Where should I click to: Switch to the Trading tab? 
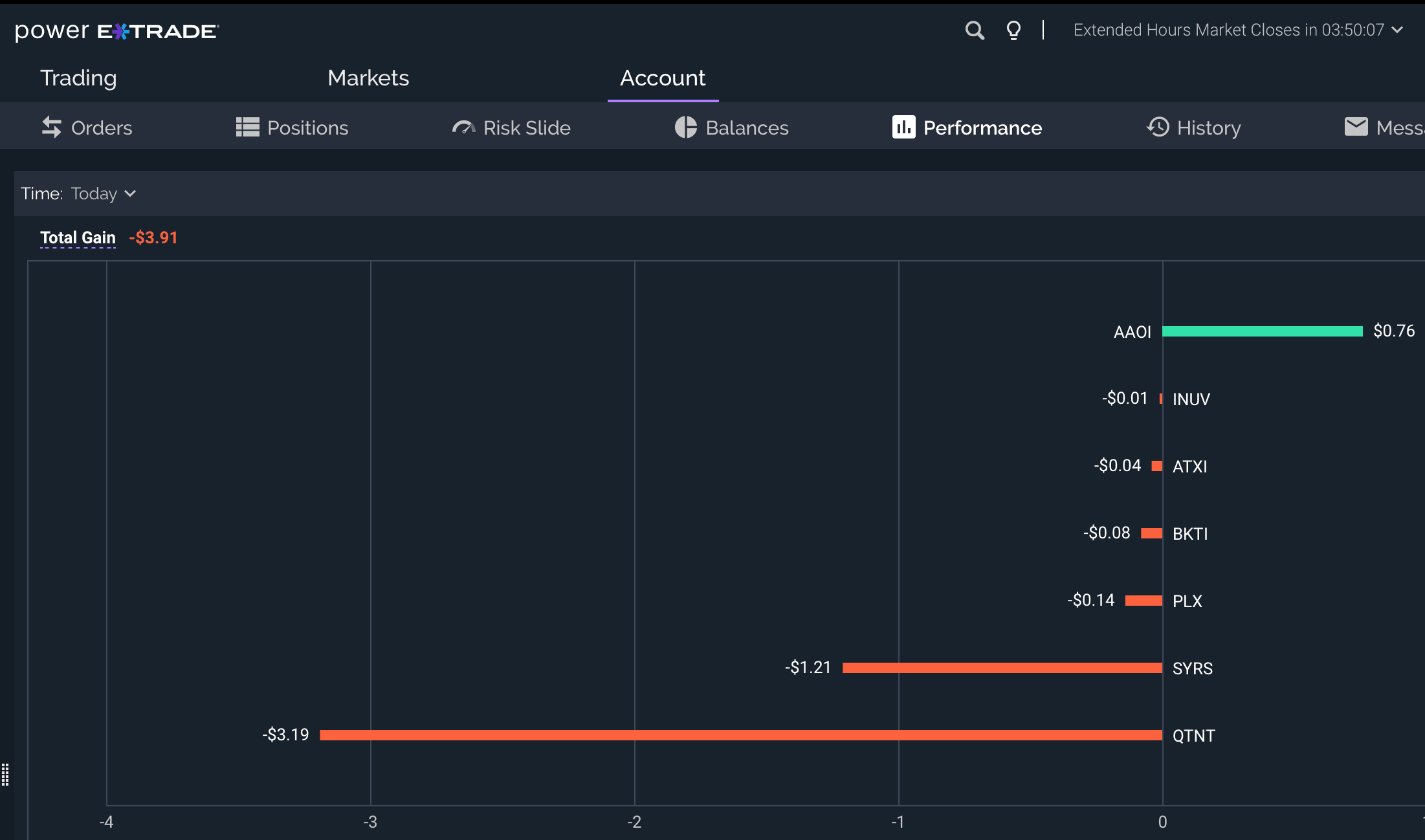coord(78,78)
